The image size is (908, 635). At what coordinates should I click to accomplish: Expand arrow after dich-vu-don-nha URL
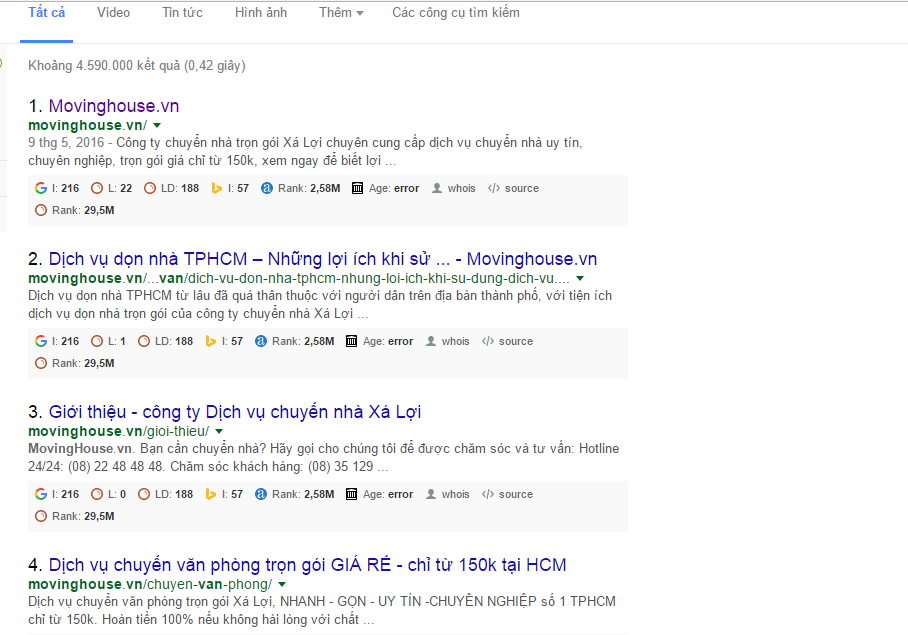click(x=580, y=278)
